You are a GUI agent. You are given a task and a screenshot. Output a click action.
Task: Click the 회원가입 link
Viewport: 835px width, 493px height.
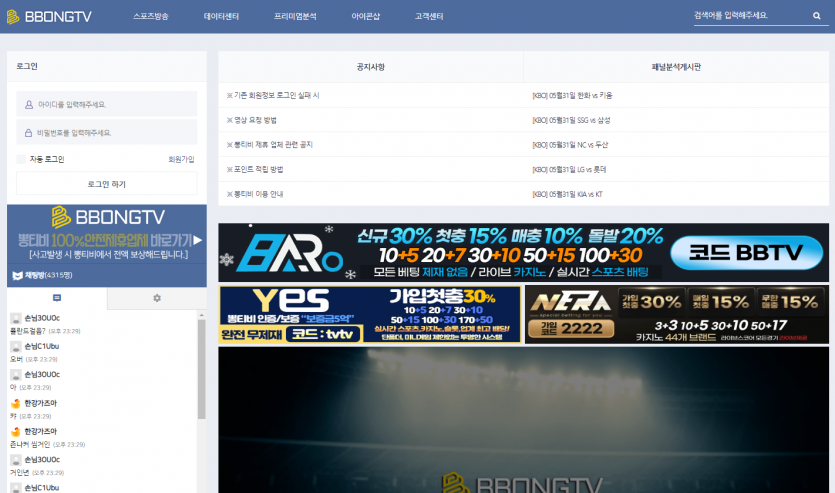click(181, 159)
